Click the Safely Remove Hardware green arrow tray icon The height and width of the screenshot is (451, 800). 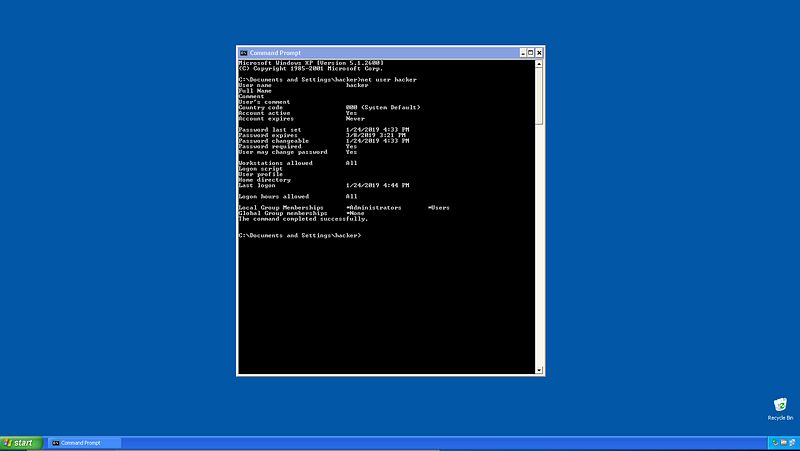776,442
